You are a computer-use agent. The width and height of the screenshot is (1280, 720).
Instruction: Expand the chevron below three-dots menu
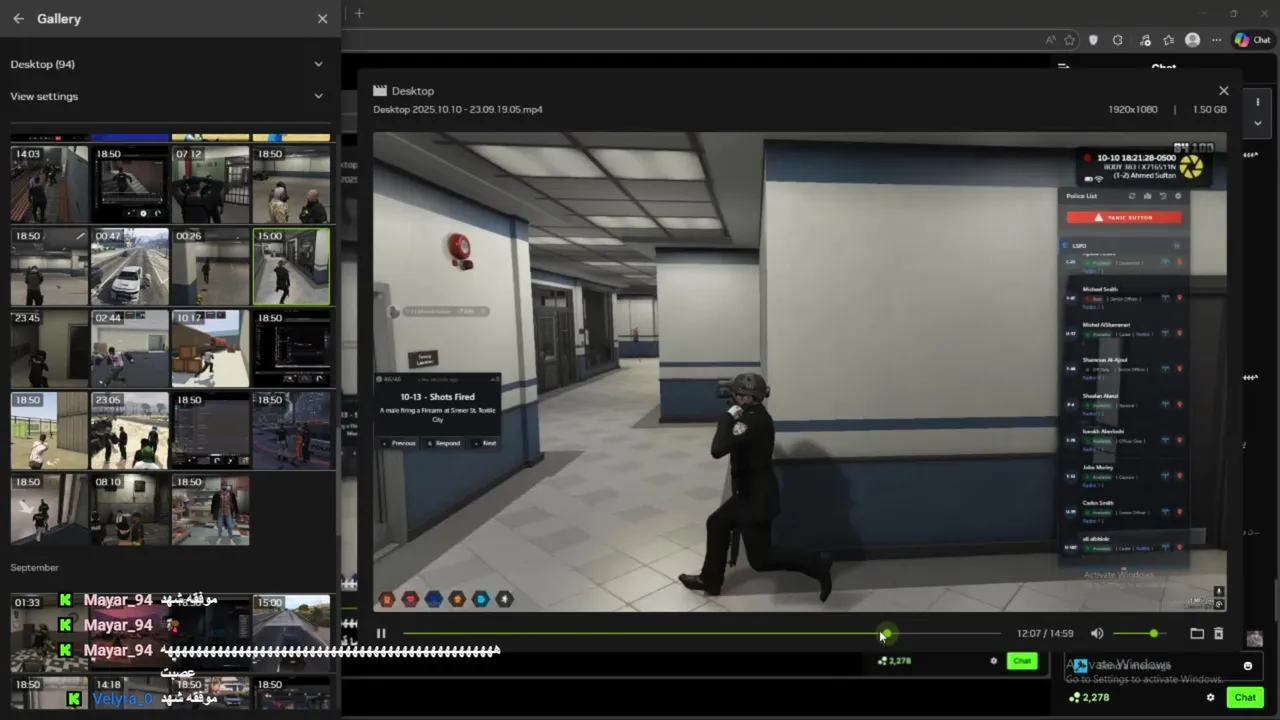(x=1258, y=124)
